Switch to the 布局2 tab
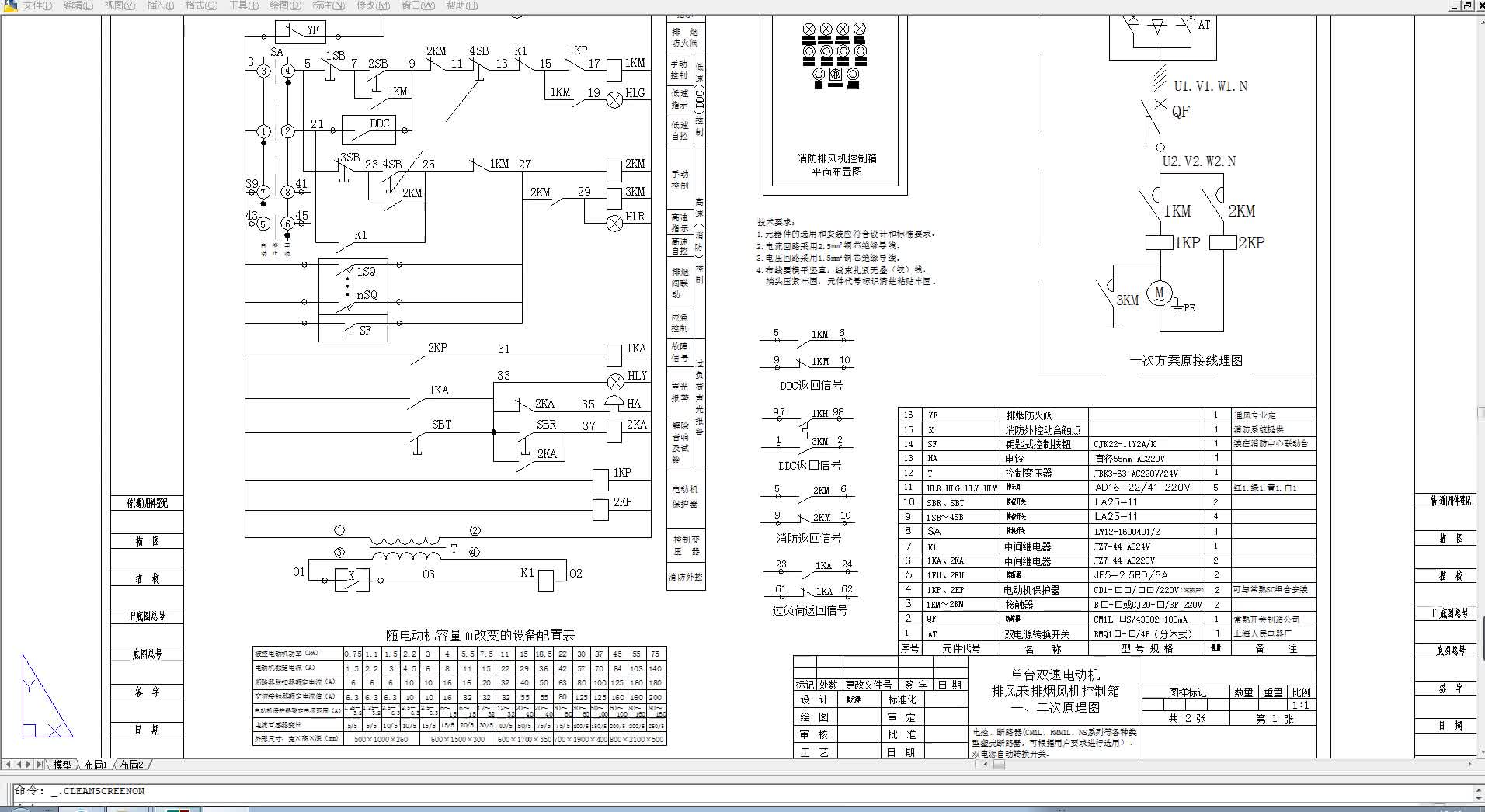 [131, 765]
